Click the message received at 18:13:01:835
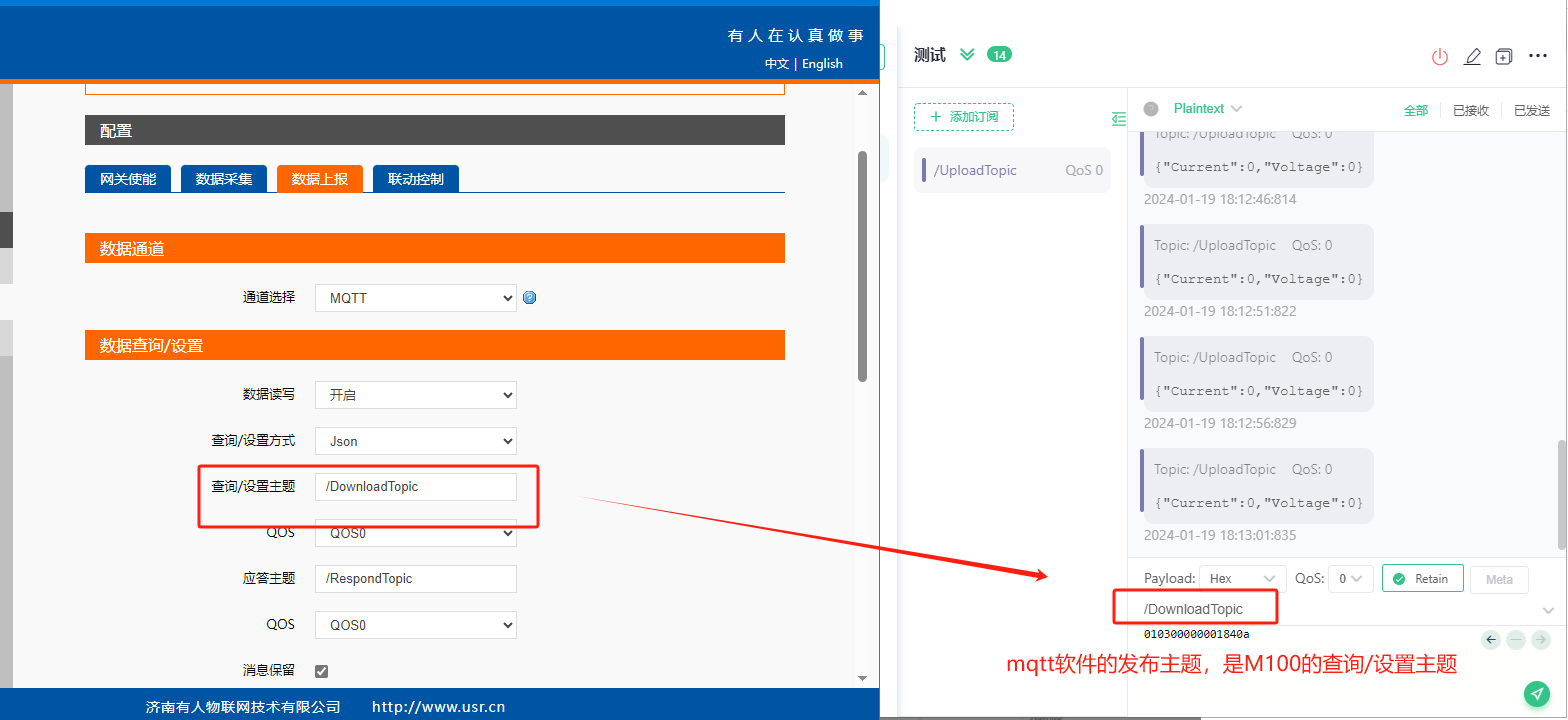 pos(1257,486)
